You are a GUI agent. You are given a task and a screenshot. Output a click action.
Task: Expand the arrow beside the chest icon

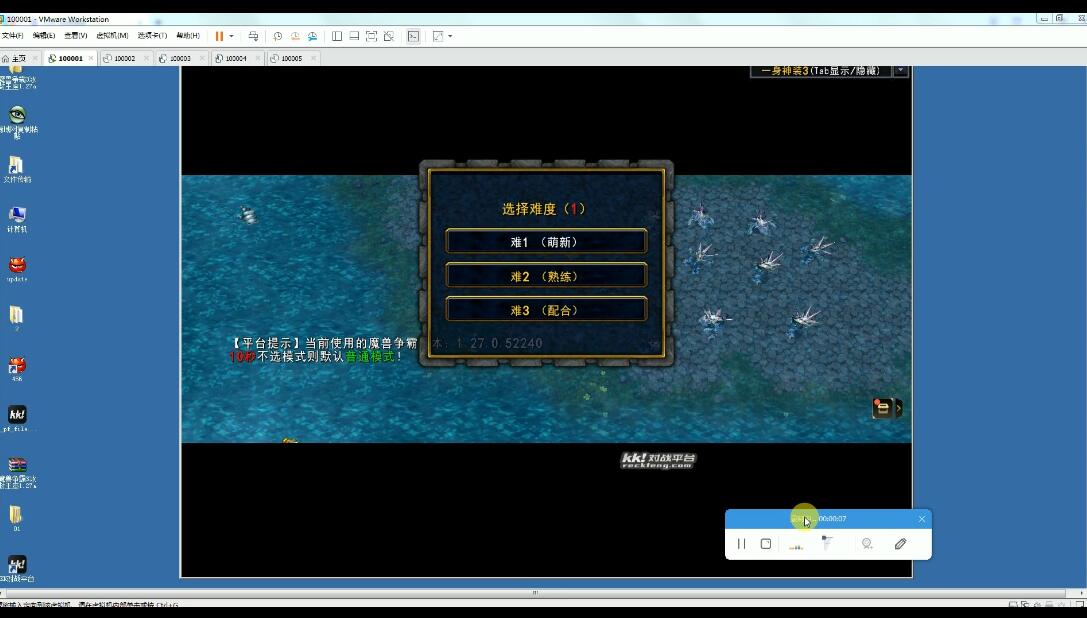[x=899, y=408]
